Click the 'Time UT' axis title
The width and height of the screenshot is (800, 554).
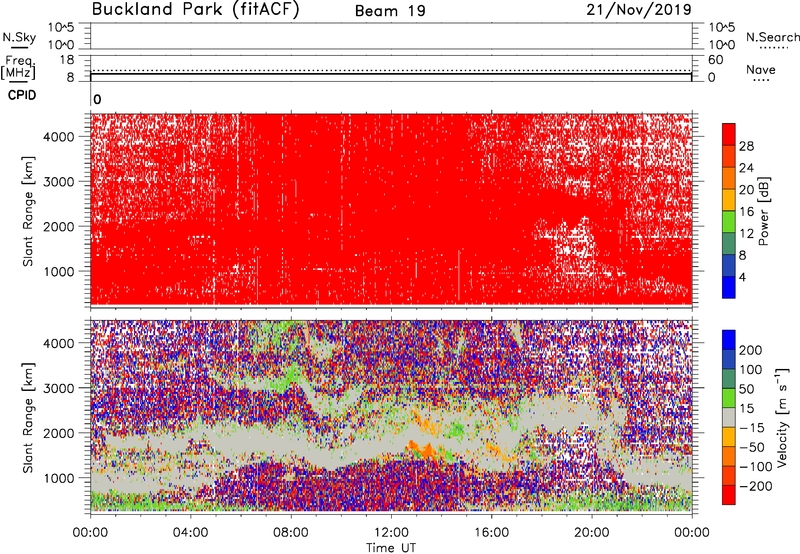pos(391,548)
